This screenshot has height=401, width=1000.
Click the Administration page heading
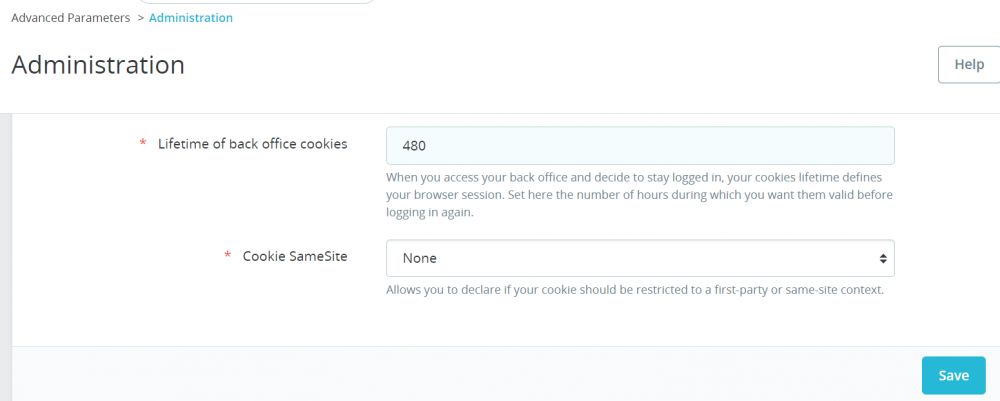click(x=98, y=65)
